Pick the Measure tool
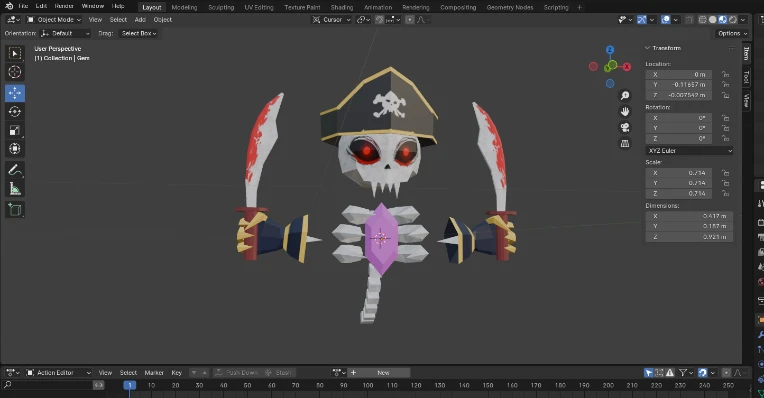 [x=15, y=189]
